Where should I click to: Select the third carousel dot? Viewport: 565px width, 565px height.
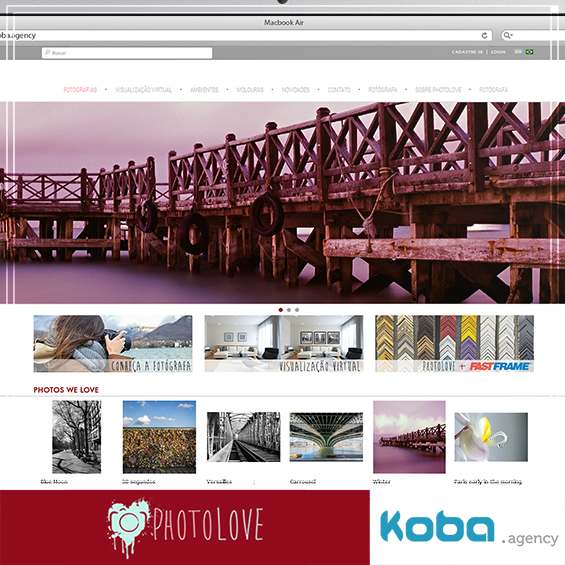(x=297, y=310)
